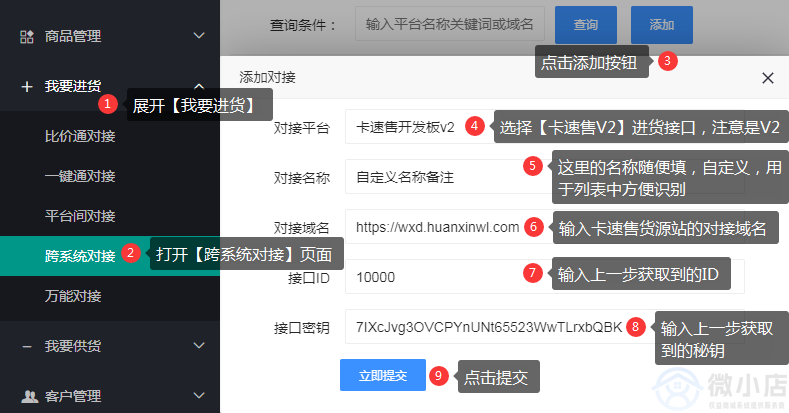Click the 商品管理 grid icon
The height and width of the screenshot is (413, 789).
27,37
